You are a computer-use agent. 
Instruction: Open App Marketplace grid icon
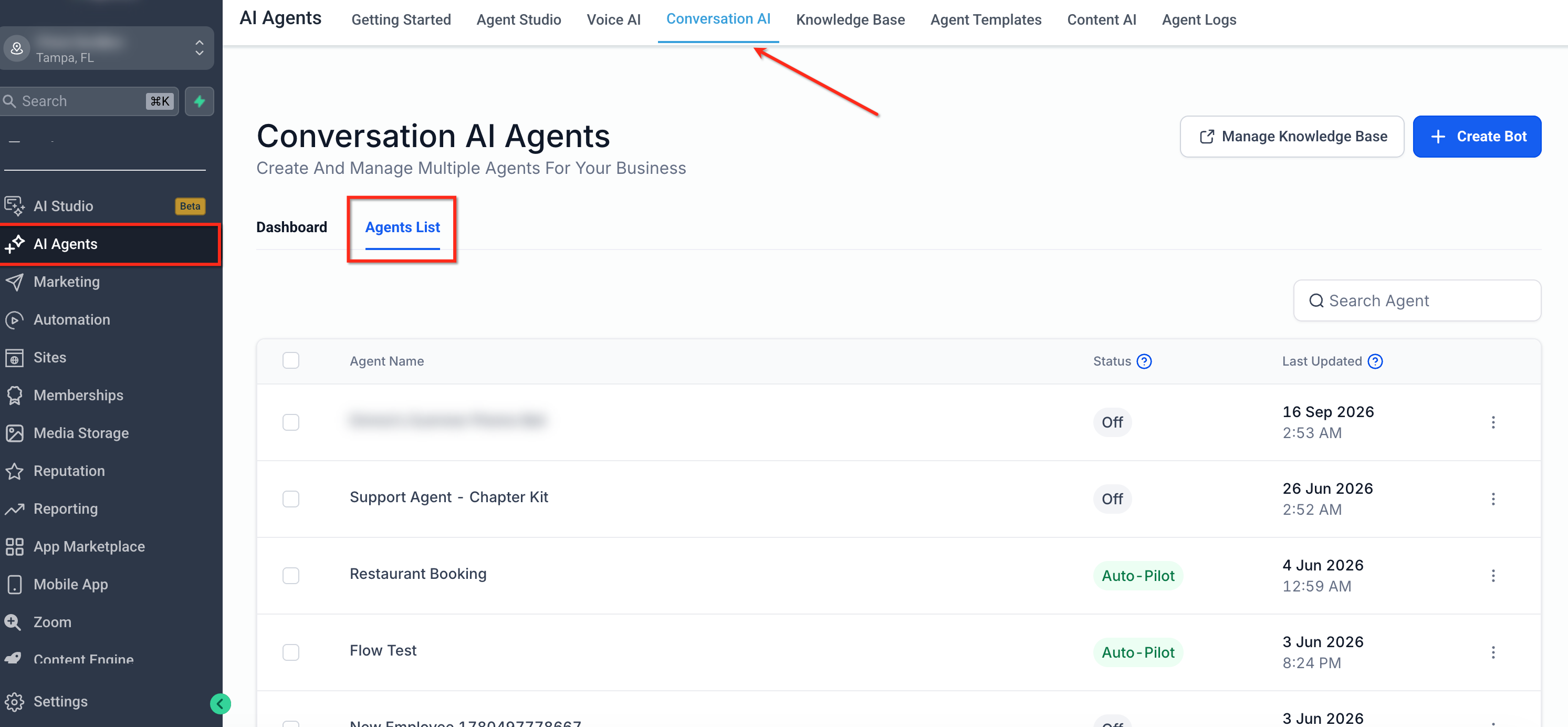click(x=15, y=546)
